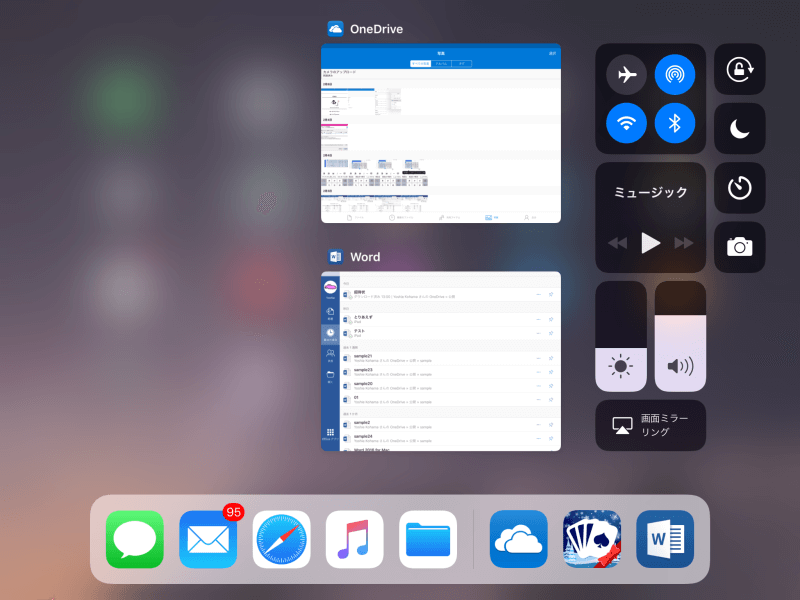
Task: Toggle AirDrop in Control Center
Action: coord(674,74)
